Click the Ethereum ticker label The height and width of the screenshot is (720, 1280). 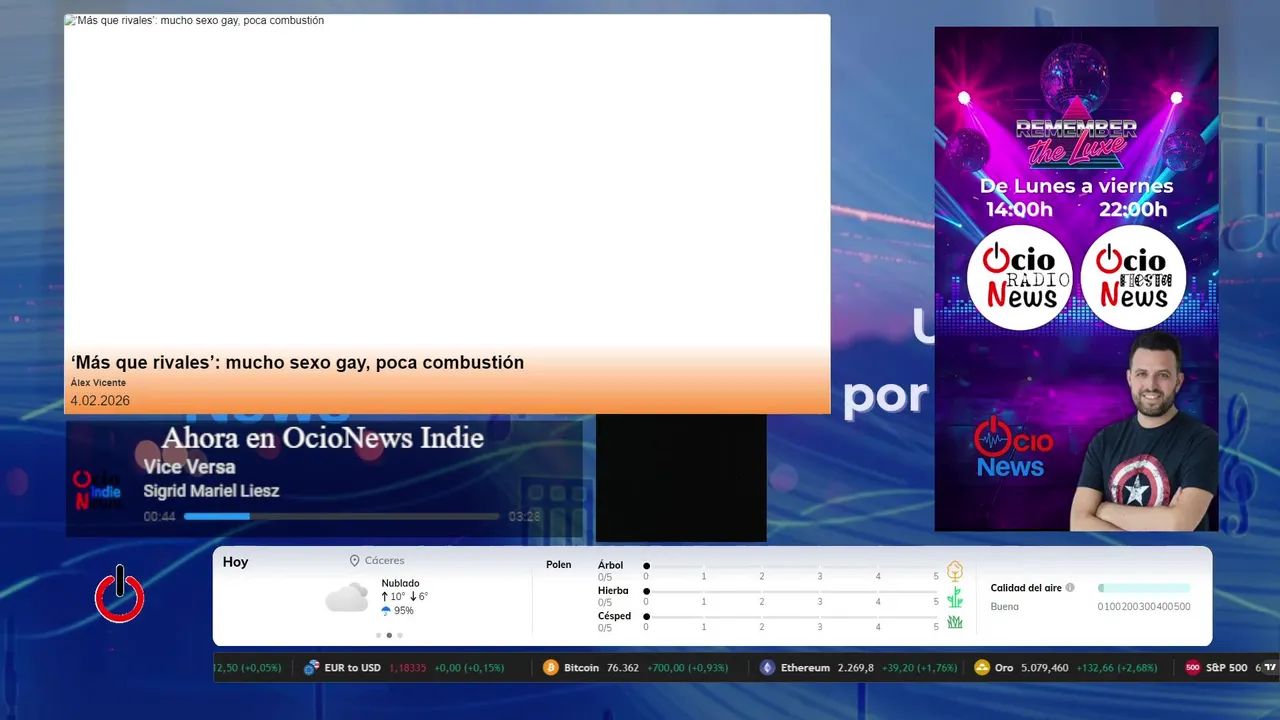pos(805,668)
